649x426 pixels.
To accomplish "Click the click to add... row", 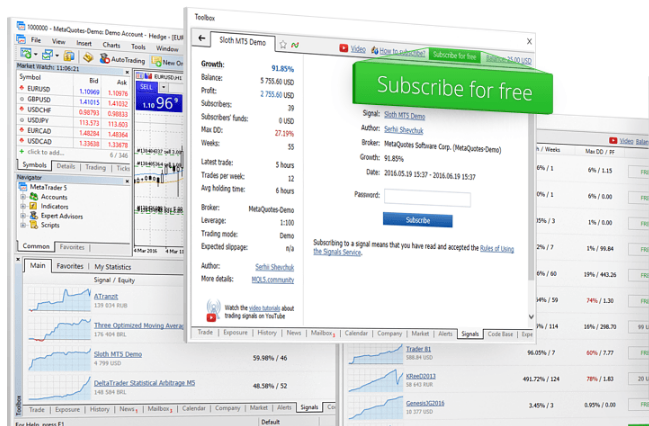I will [74, 153].
